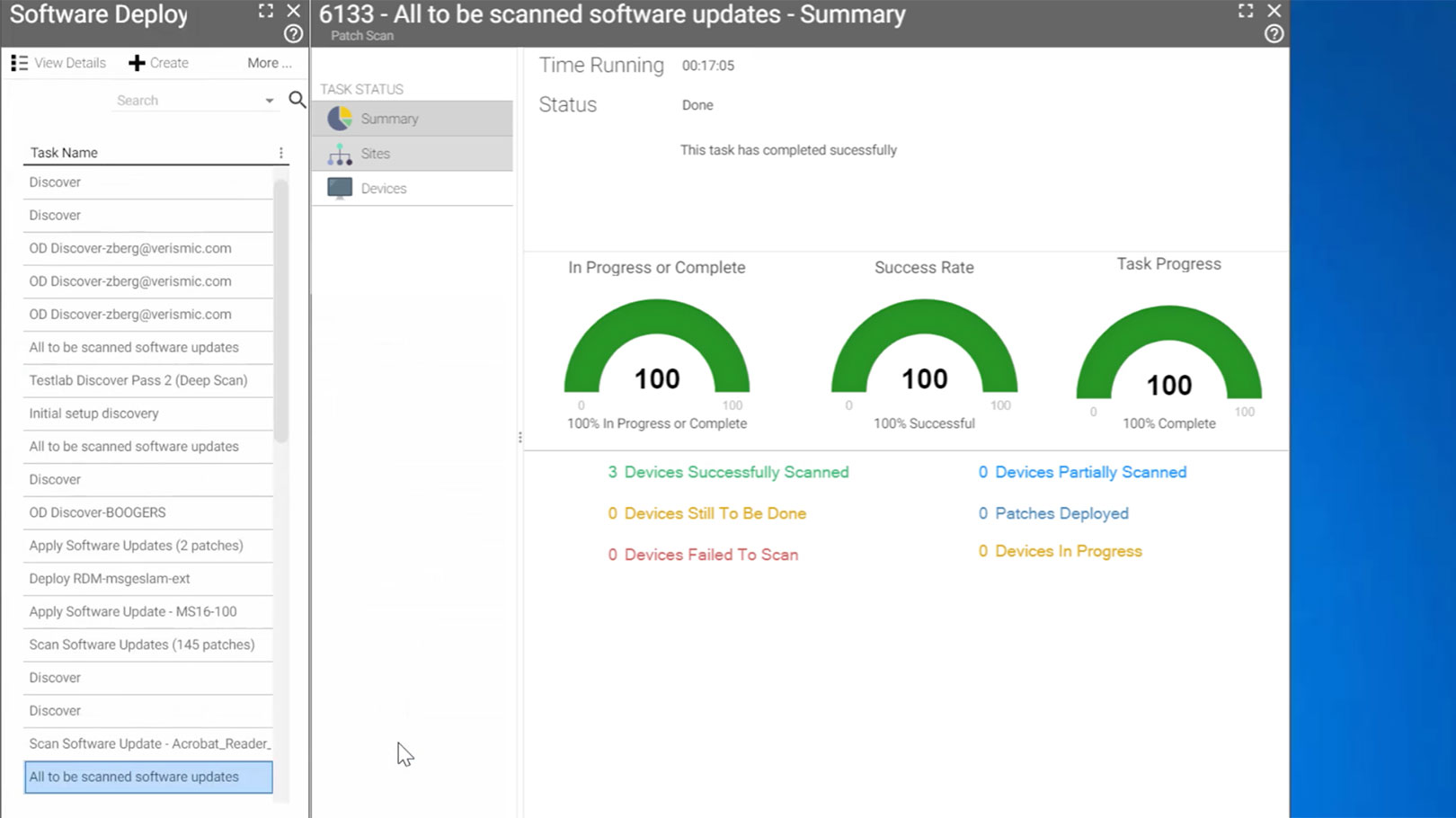Open the Devices monitor icon
The height and width of the screenshot is (818, 1456).
[x=339, y=188]
